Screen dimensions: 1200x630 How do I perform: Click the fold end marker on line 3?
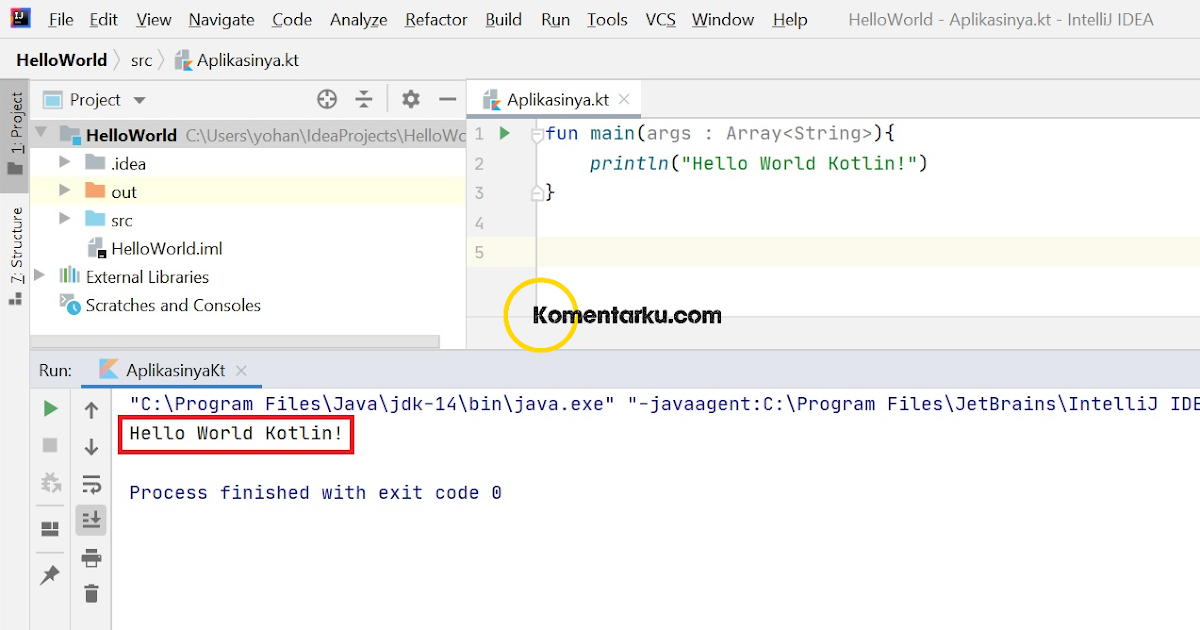(x=537, y=192)
